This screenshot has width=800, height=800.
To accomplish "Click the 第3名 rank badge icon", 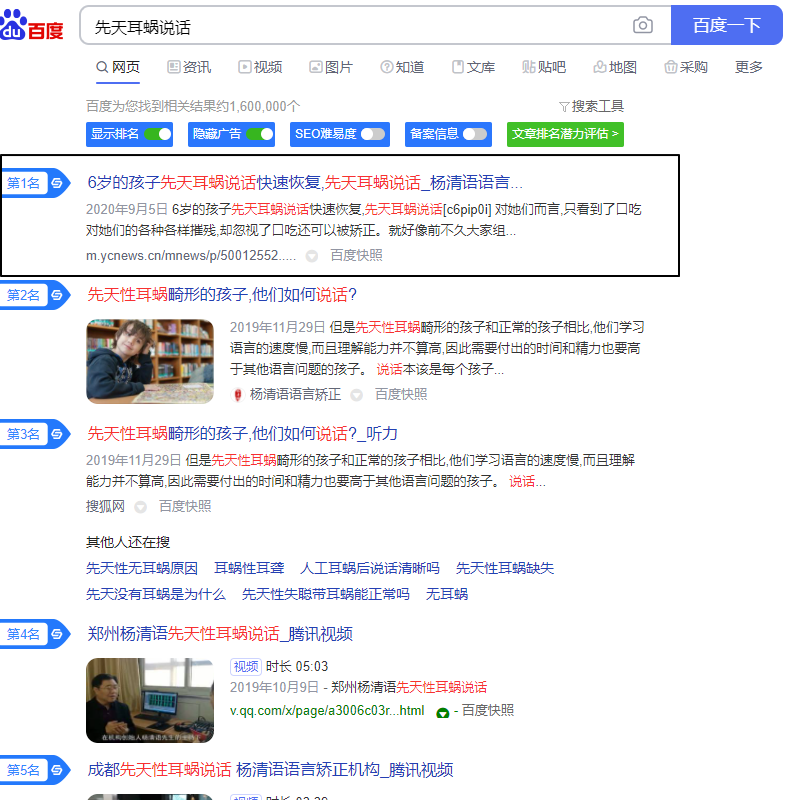I will point(57,435).
